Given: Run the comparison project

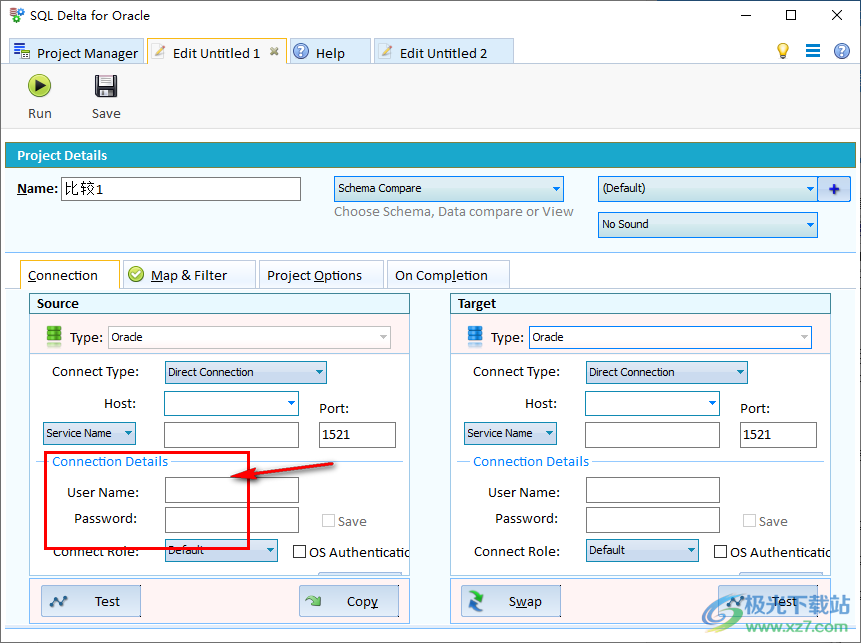Looking at the screenshot, I should point(40,97).
